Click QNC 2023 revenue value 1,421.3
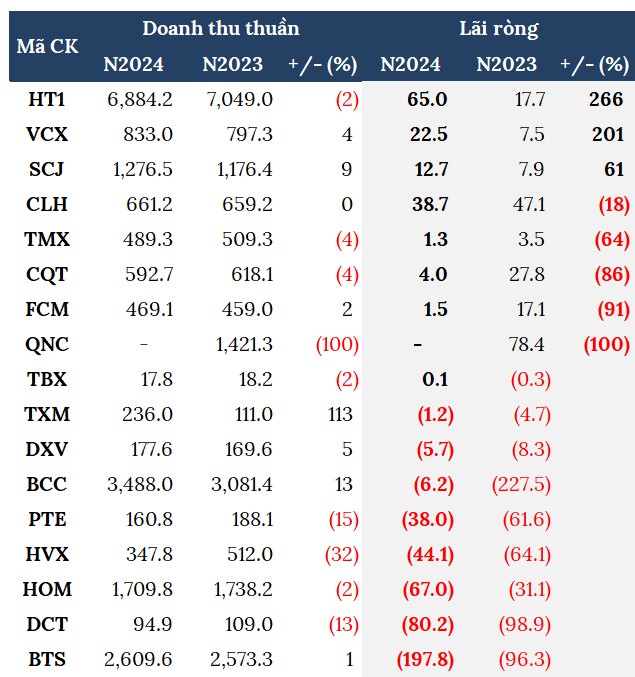635x677 pixels. pyautogui.click(x=243, y=344)
